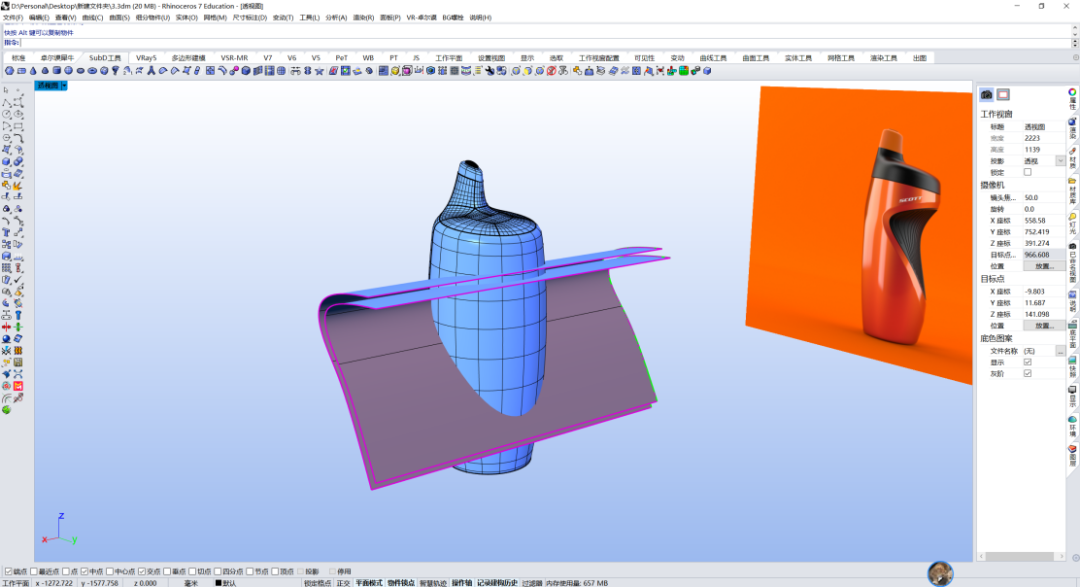Click the 操作轴 gumball status button

pyautogui.click(x=461, y=583)
